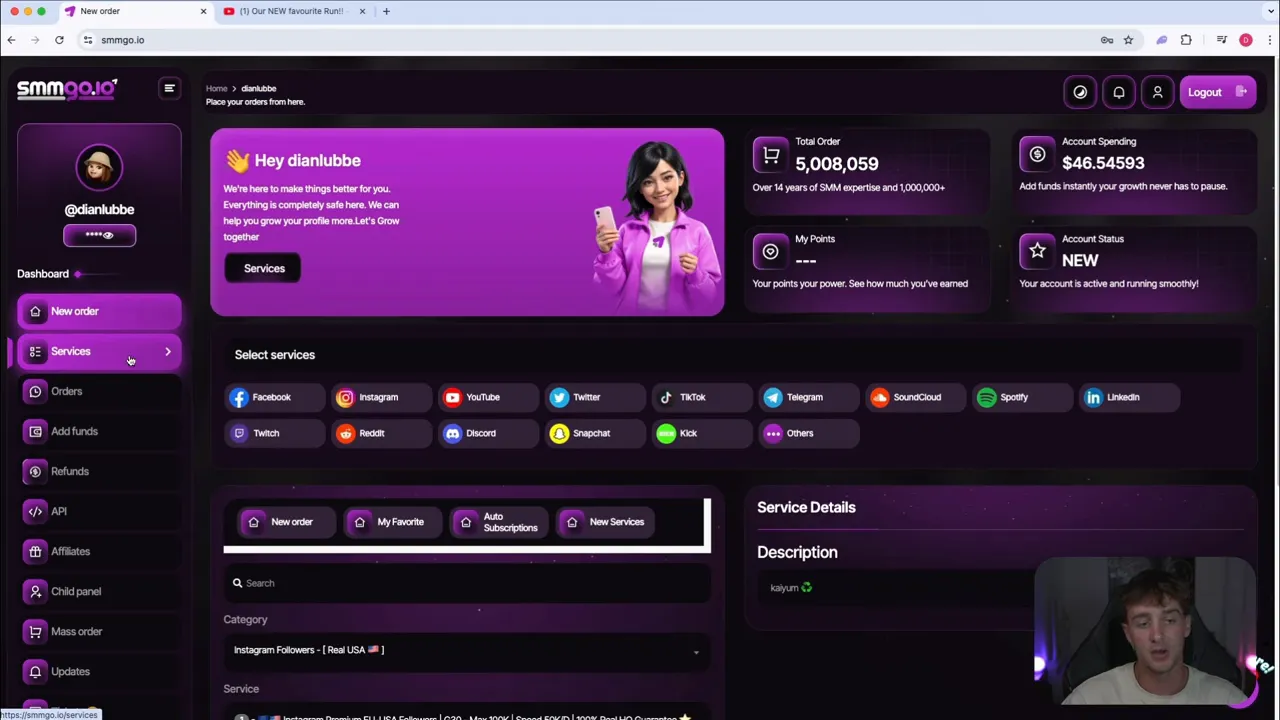Open the Auto Subscriptions tab

pos(498,521)
